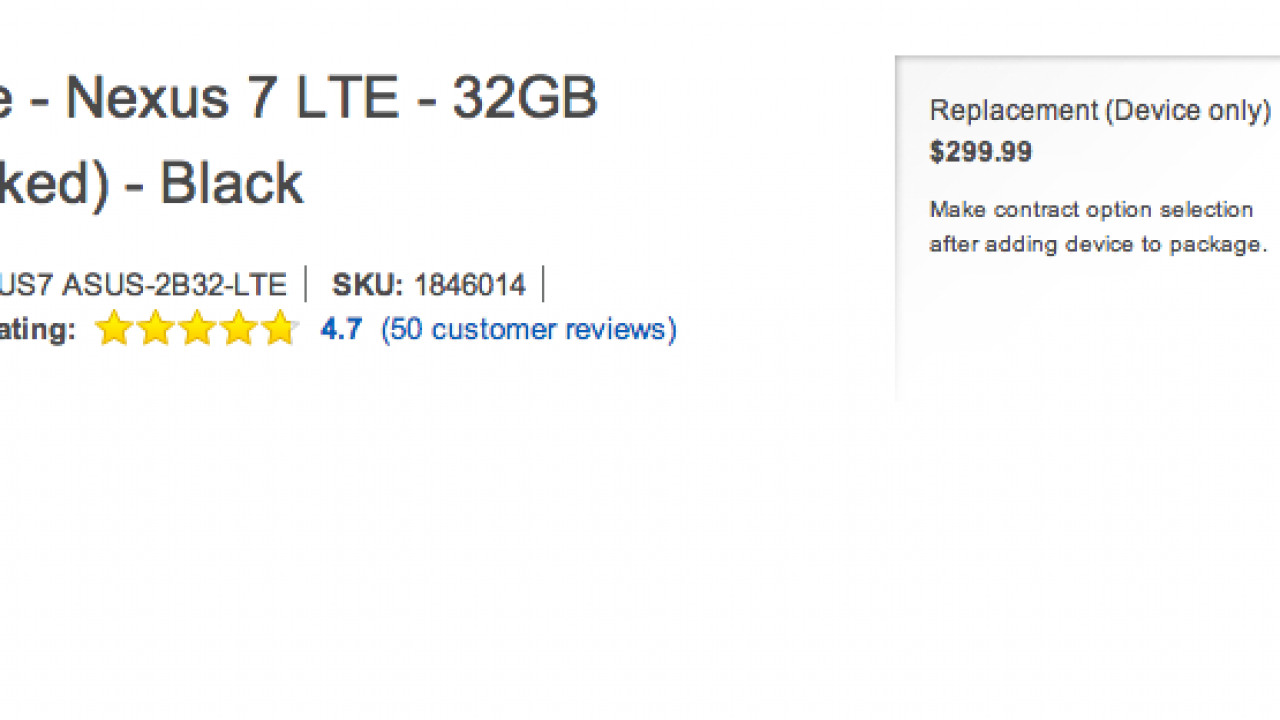Select the ASUS-2B32-LTE model number text
The image size is (1280, 720).
pyautogui.click(x=174, y=285)
